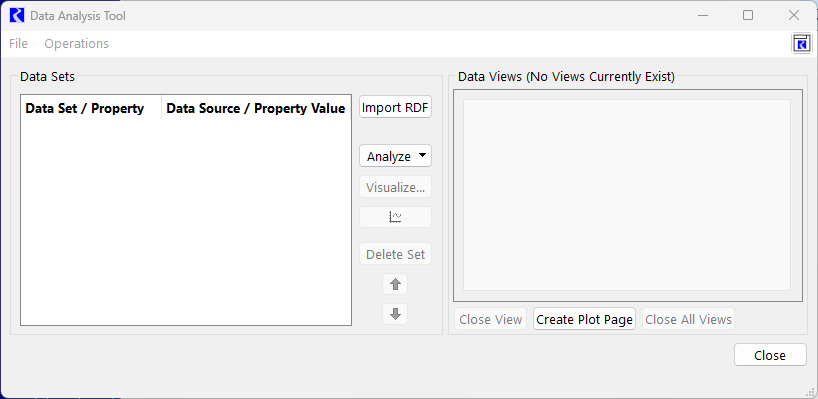
Task: Open the Analyze dropdown
Action: coord(395,156)
